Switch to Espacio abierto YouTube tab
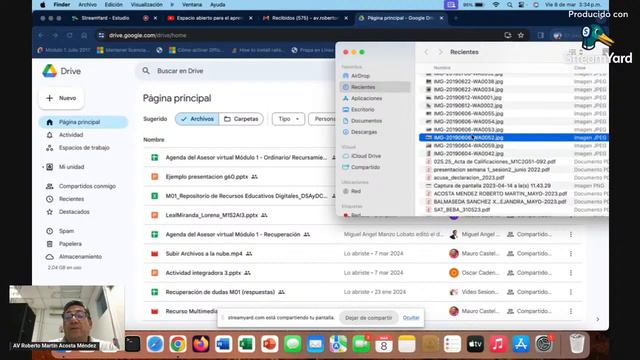The height and width of the screenshot is (360, 640). (209, 18)
